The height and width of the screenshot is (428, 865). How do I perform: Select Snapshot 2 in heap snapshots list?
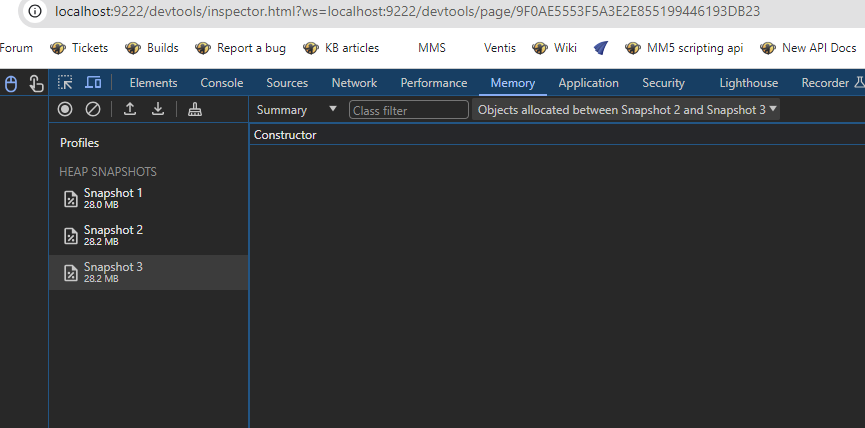[113, 235]
